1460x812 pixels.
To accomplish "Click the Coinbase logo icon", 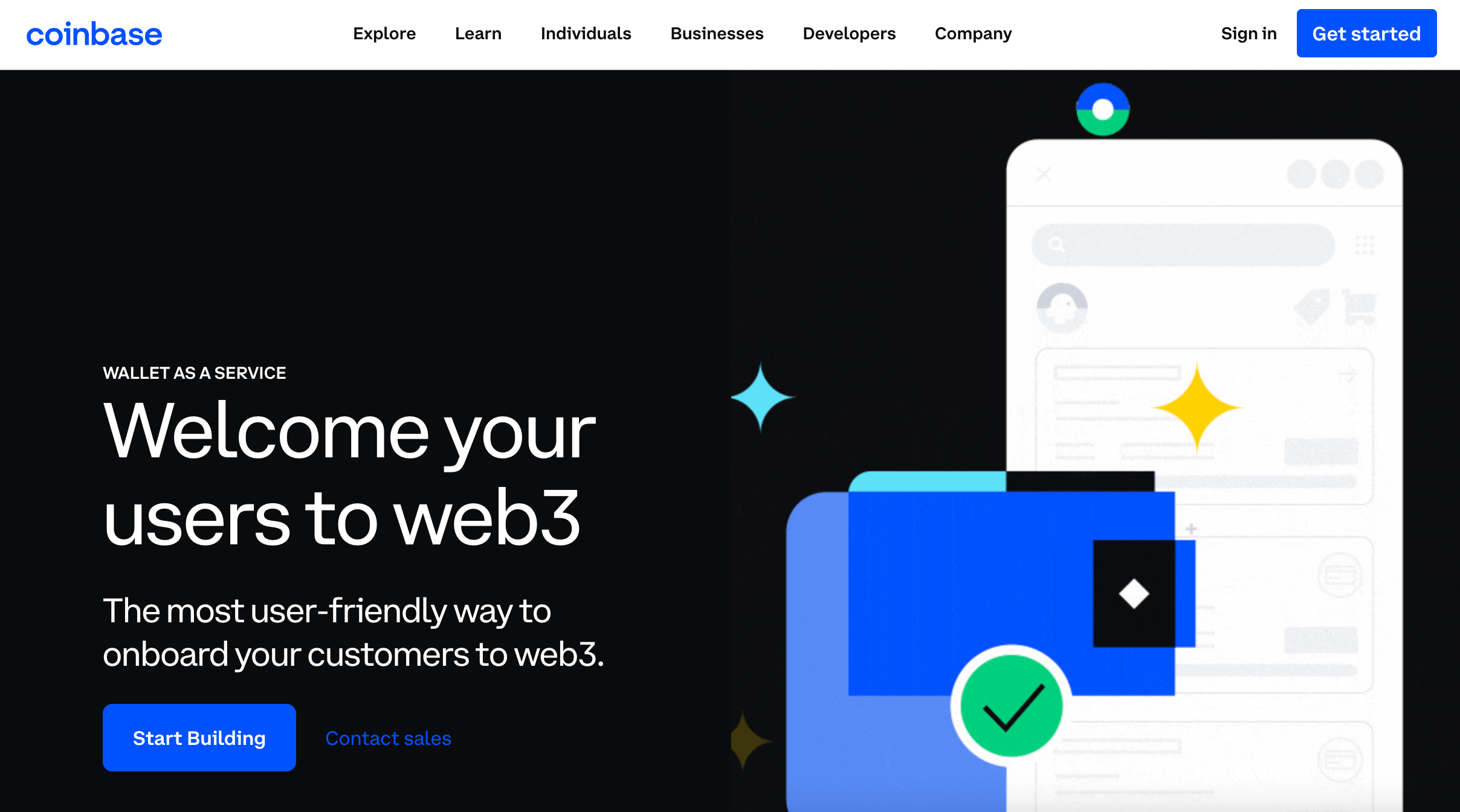I will point(96,33).
